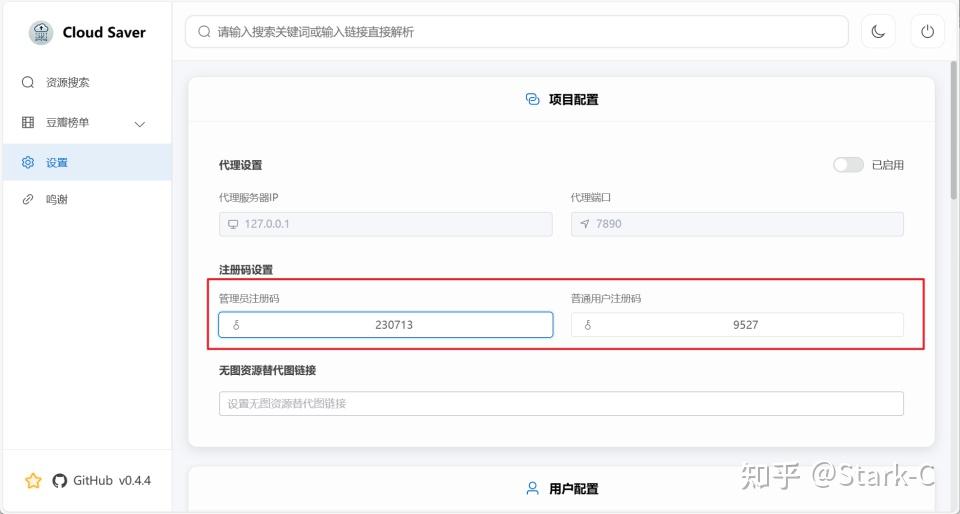The image size is (960, 514).
Task: Click the key icon in 管理员注册码 field
Action: (x=236, y=325)
